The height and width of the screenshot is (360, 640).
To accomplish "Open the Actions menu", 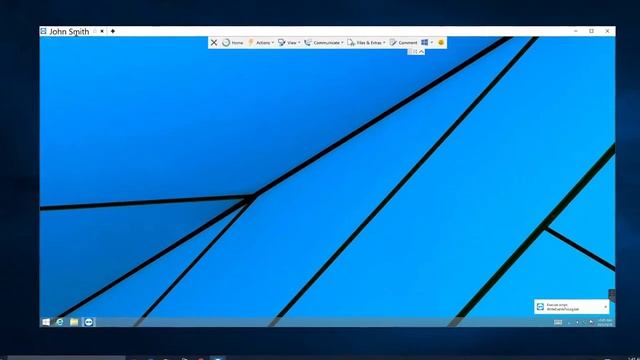I will click(261, 42).
